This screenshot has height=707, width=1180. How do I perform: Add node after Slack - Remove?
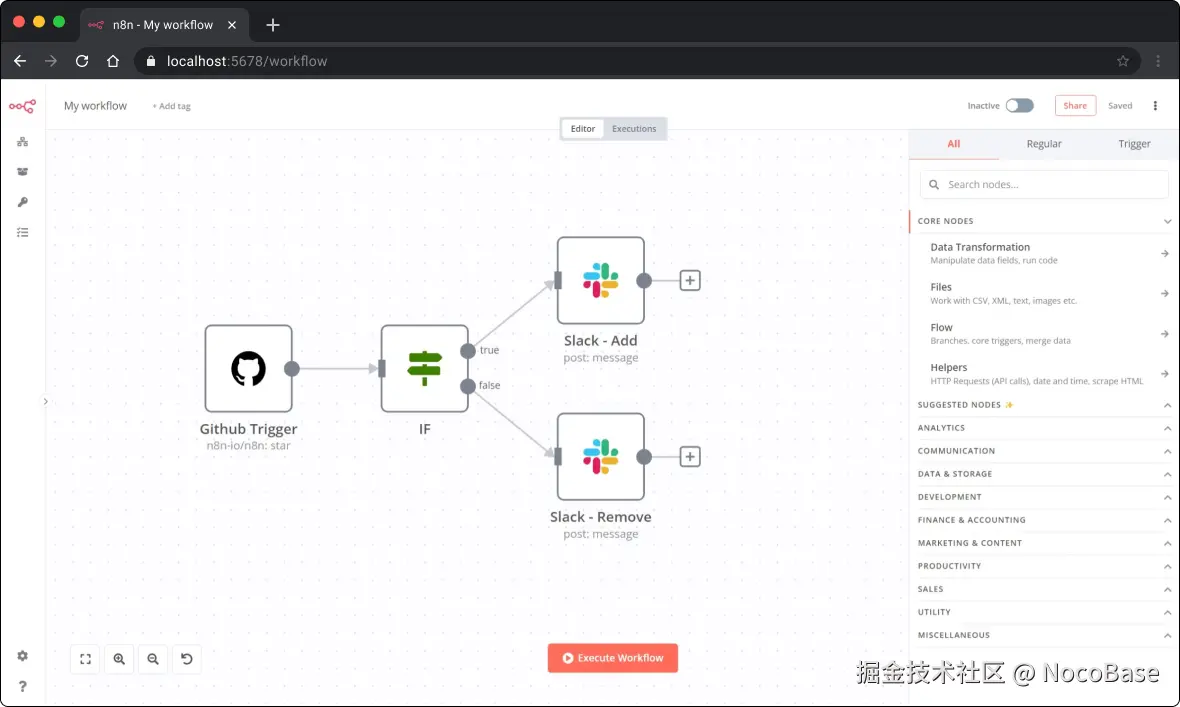point(690,456)
